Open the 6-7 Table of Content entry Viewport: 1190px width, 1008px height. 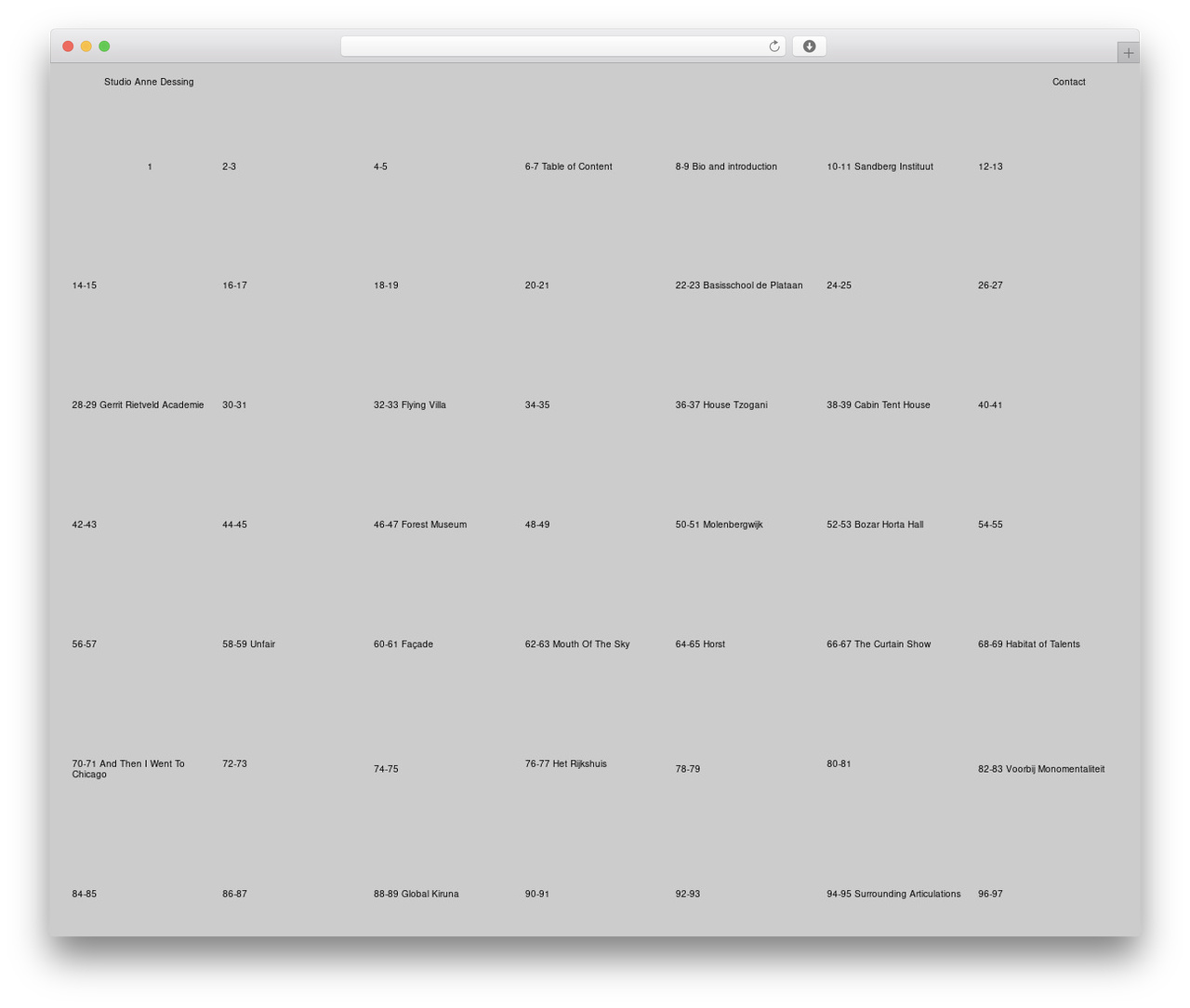coord(568,166)
